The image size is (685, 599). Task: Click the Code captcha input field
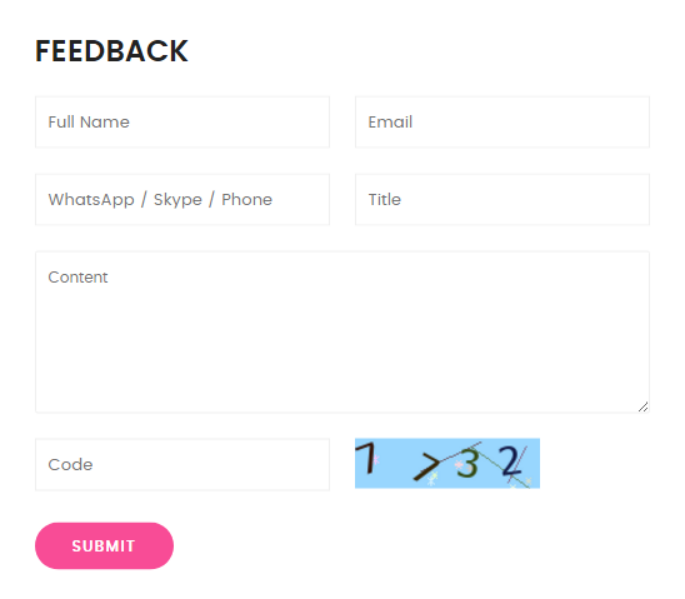point(182,464)
